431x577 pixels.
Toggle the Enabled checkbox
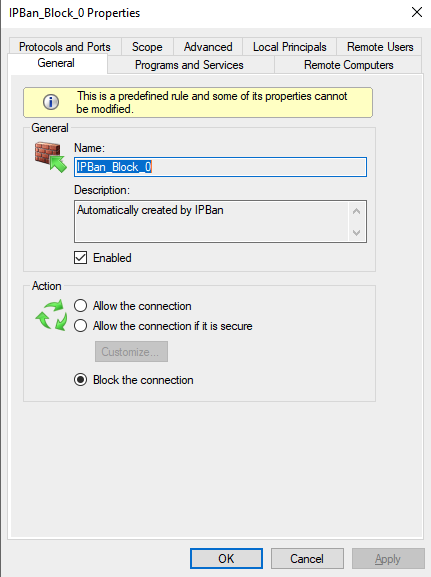click(x=81, y=258)
